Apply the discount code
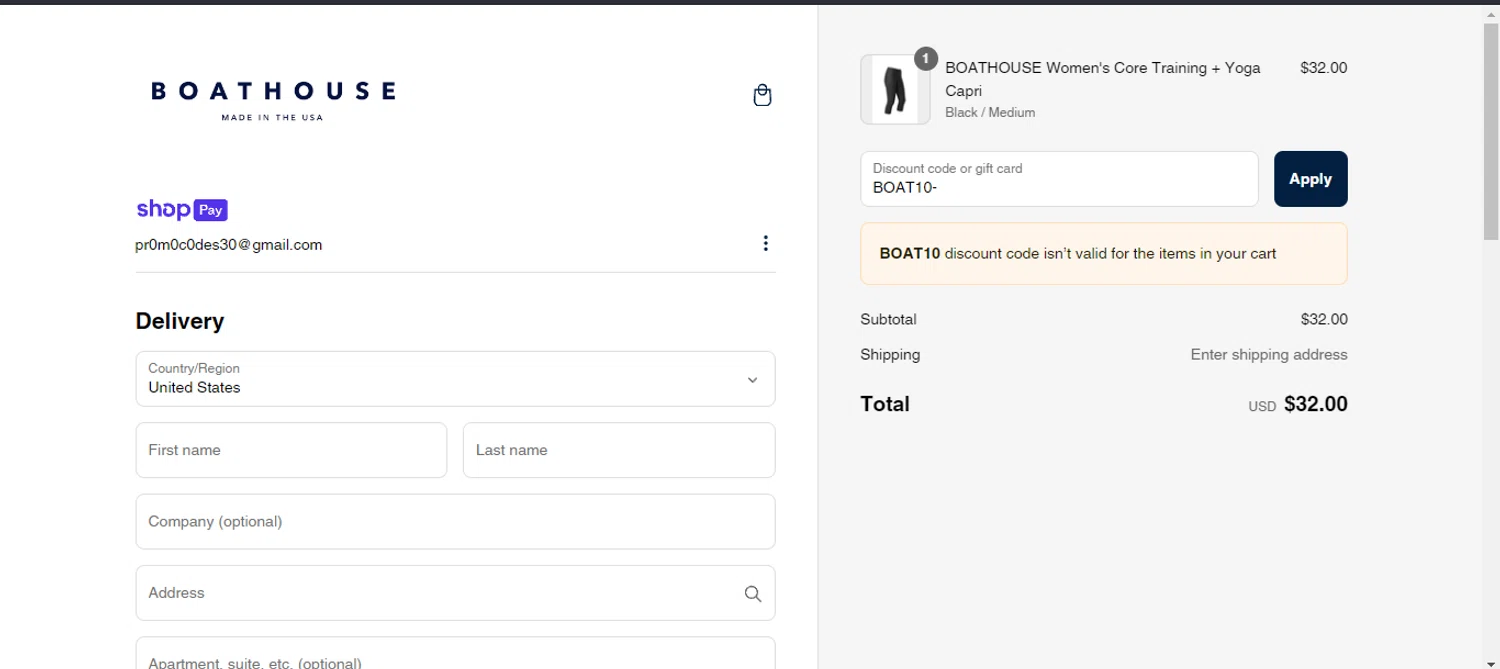Screen dimensions: 1500x669 (1310, 179)
